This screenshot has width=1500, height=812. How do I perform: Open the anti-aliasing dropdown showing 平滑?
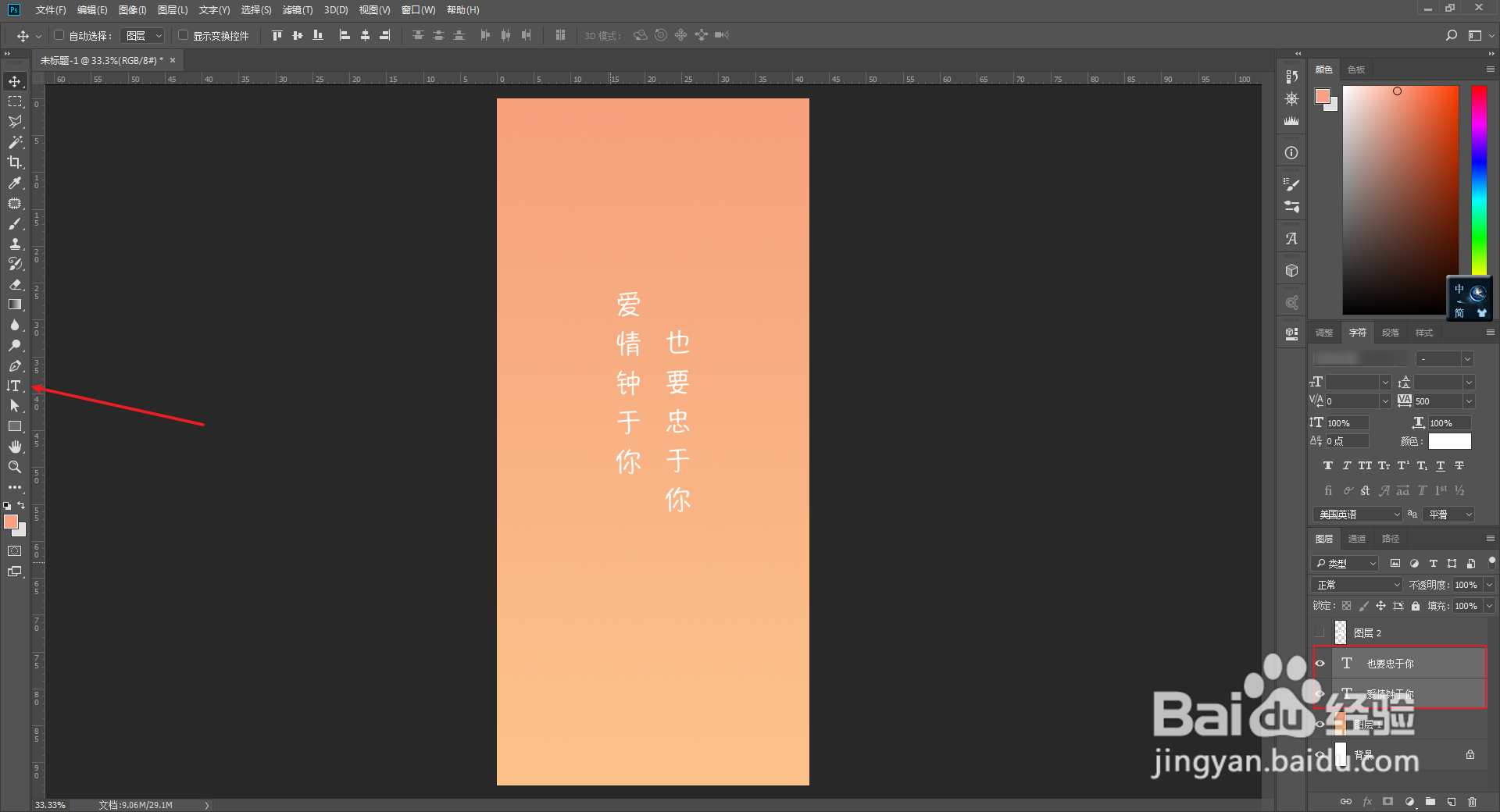pos(1447,514)
